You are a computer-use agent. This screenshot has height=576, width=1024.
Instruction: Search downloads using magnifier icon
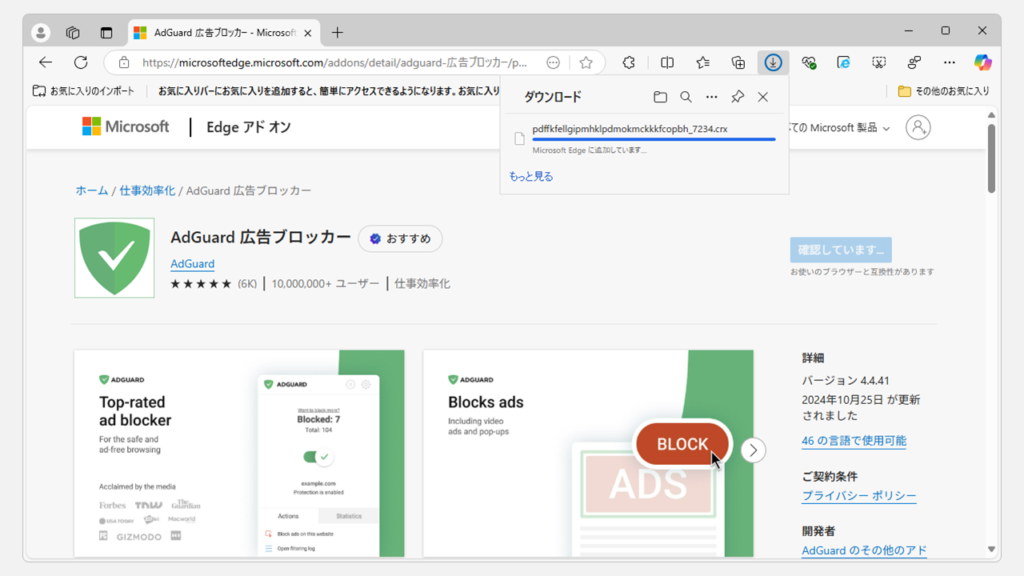686,97
